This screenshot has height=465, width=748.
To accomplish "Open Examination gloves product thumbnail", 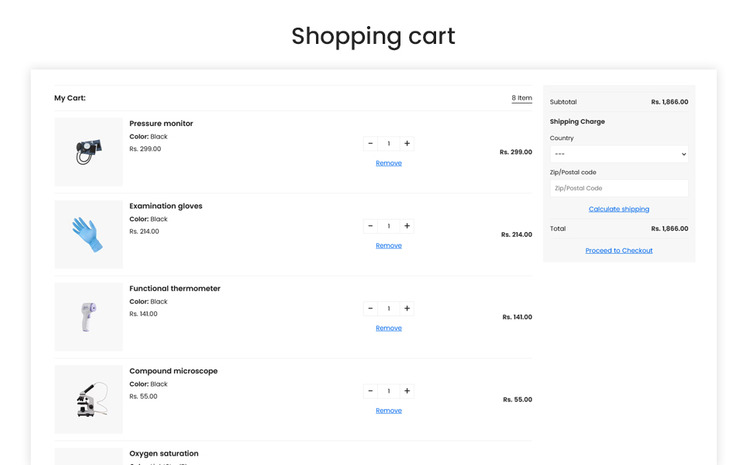I will coord(89,234).
